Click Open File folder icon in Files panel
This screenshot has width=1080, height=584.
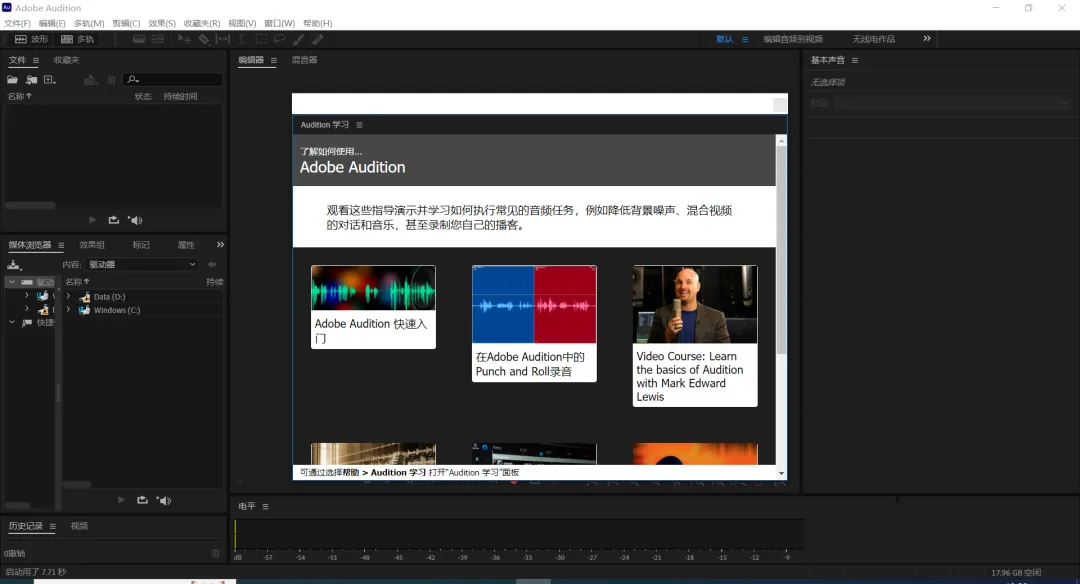[12, 80]
